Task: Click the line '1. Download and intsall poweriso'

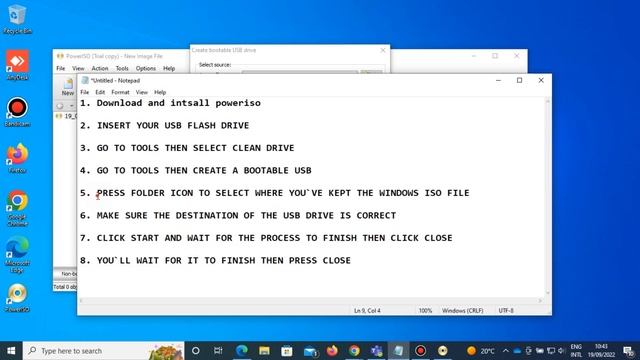Action: 170,103
